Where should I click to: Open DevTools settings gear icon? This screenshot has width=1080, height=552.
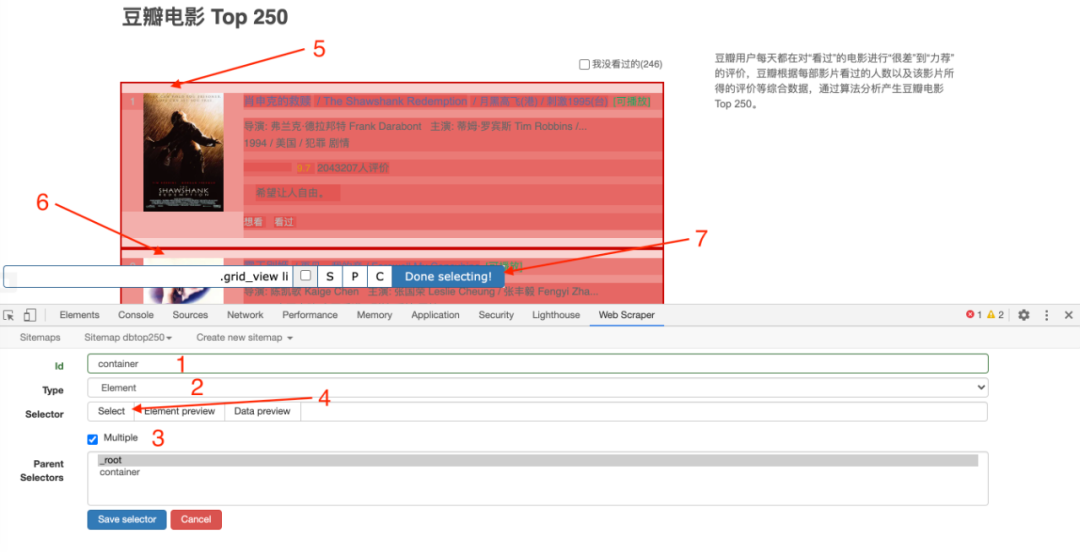coord(1024,315)
